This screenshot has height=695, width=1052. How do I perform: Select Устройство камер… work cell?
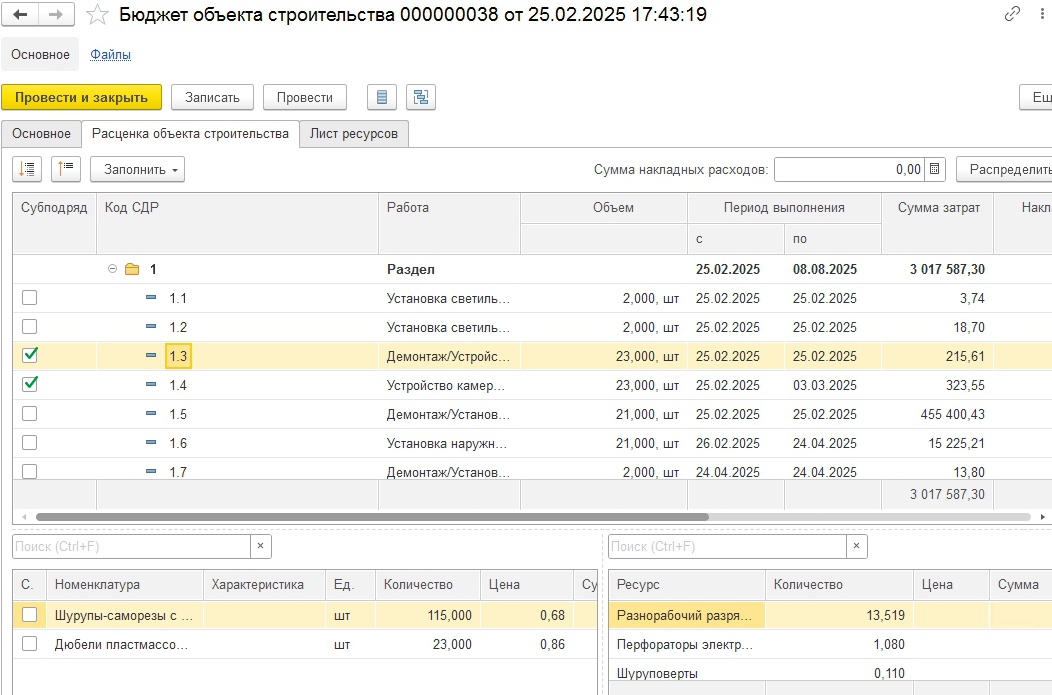tap(449, 385)
